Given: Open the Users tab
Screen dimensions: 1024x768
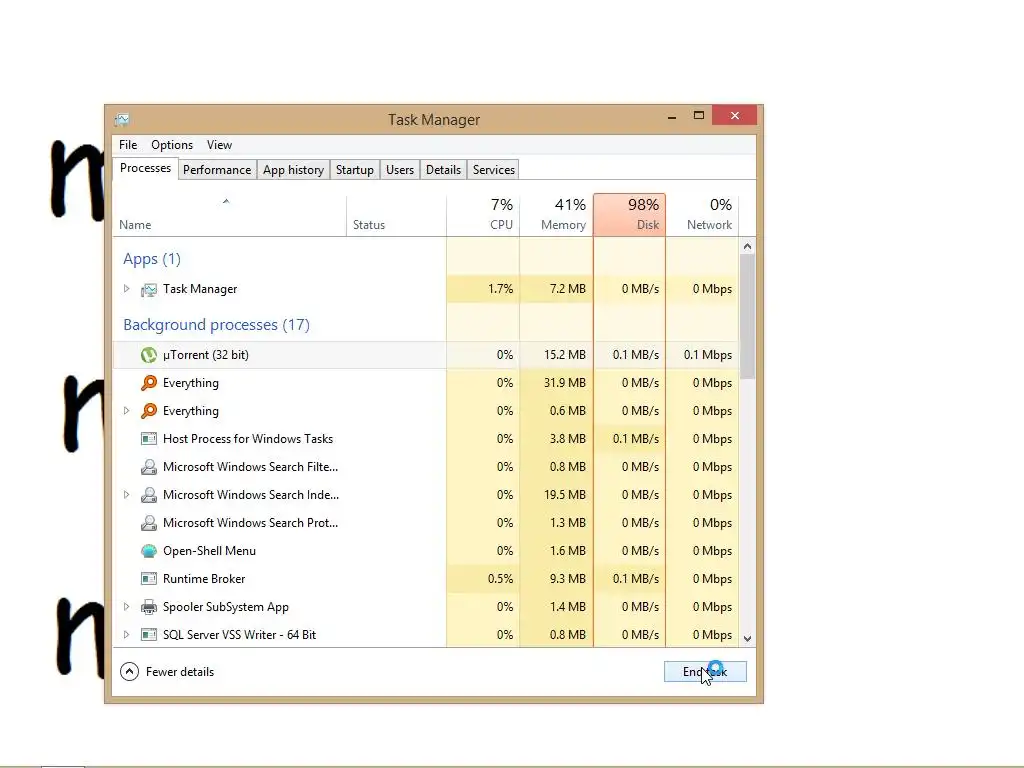Looking at the screenshot, I should pos(400,170).
